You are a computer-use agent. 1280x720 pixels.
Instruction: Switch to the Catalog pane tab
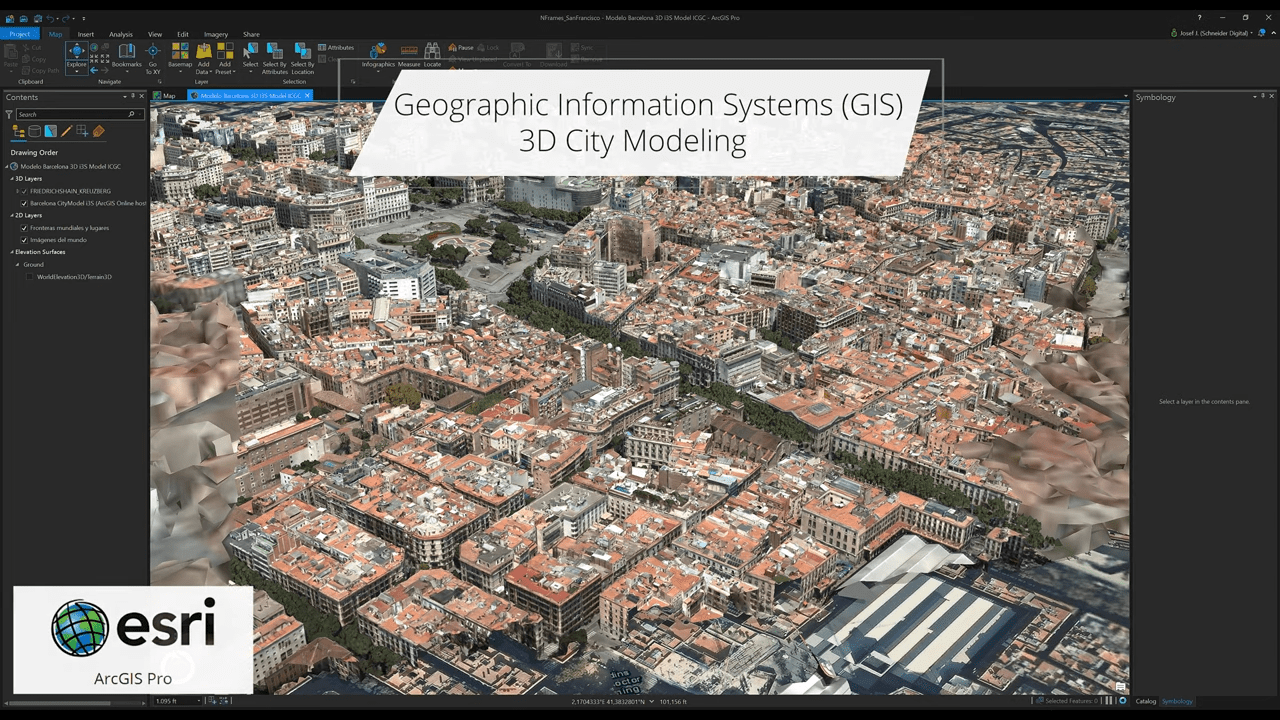(x=1146, y=701)
